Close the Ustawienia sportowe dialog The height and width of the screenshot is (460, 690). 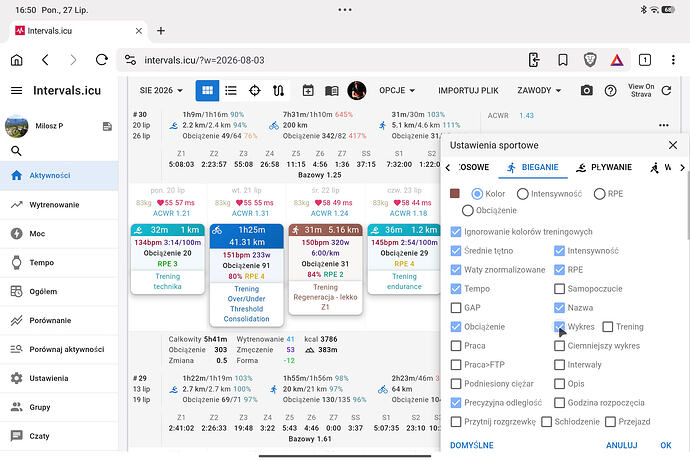point(673,145)
